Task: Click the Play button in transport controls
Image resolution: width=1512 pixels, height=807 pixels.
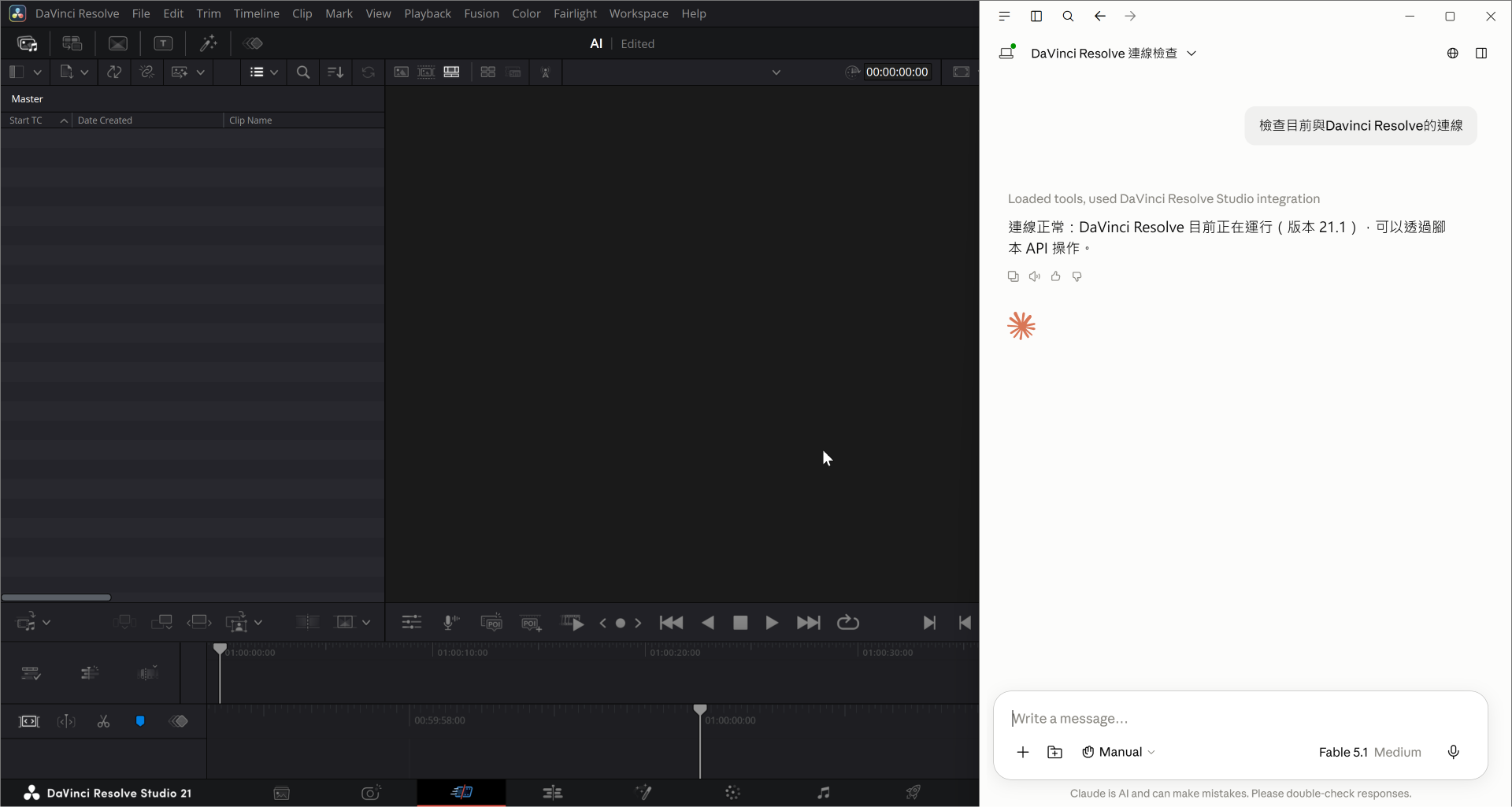Action: point(772,623)
